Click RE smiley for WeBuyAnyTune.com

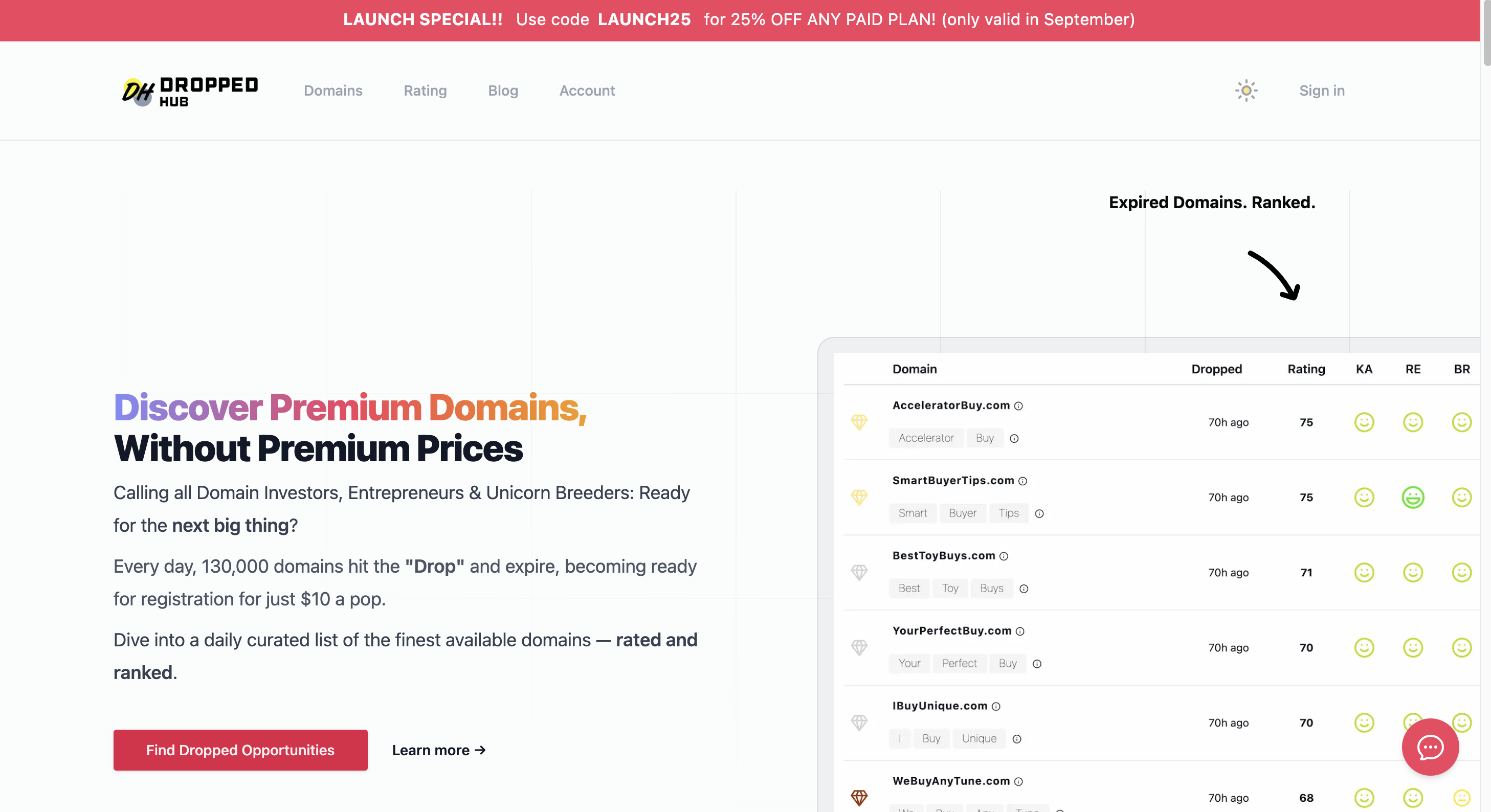coord(1413,798)
